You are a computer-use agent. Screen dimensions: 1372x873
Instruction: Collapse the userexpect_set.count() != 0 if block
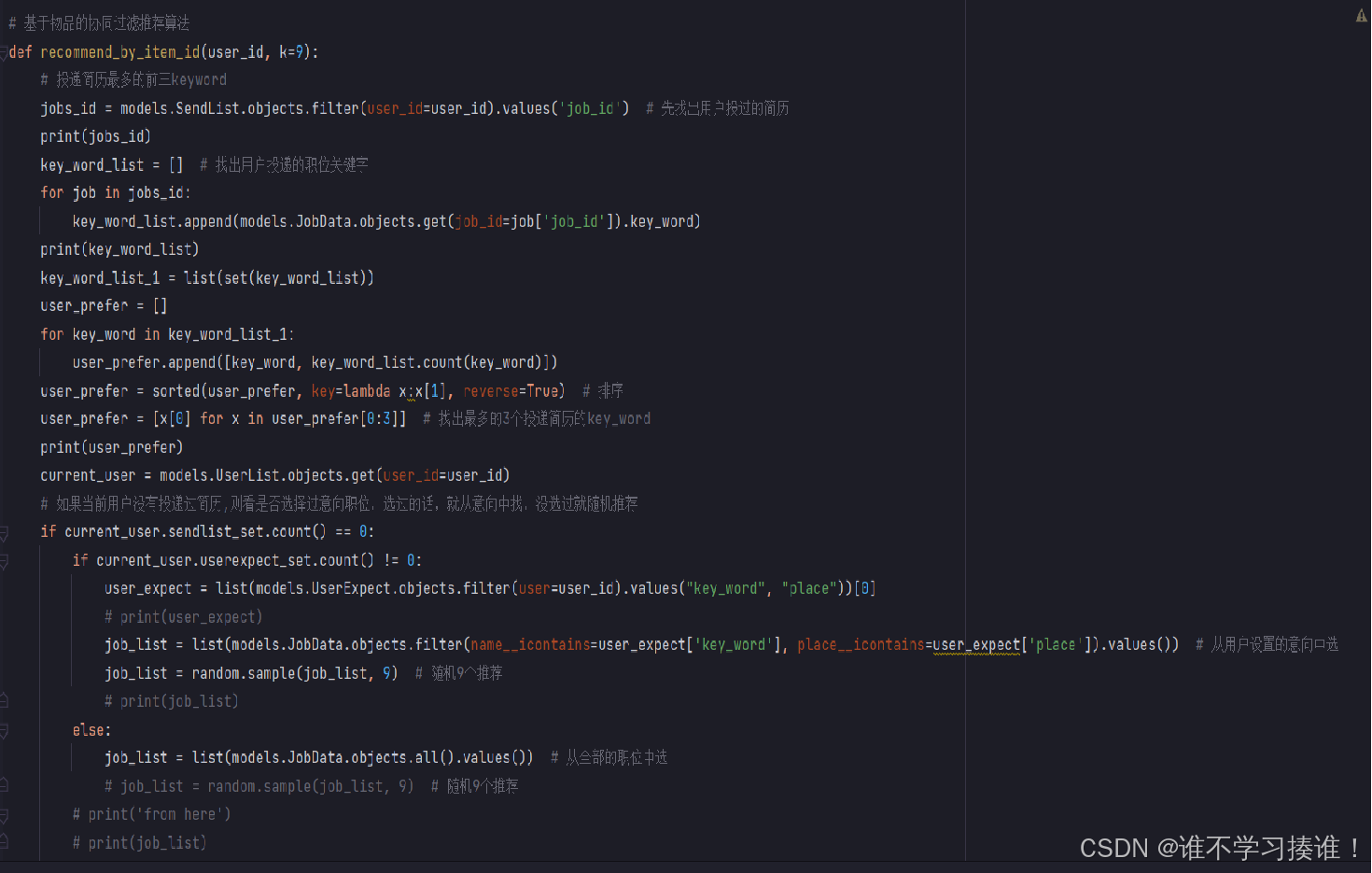[4, 561]
